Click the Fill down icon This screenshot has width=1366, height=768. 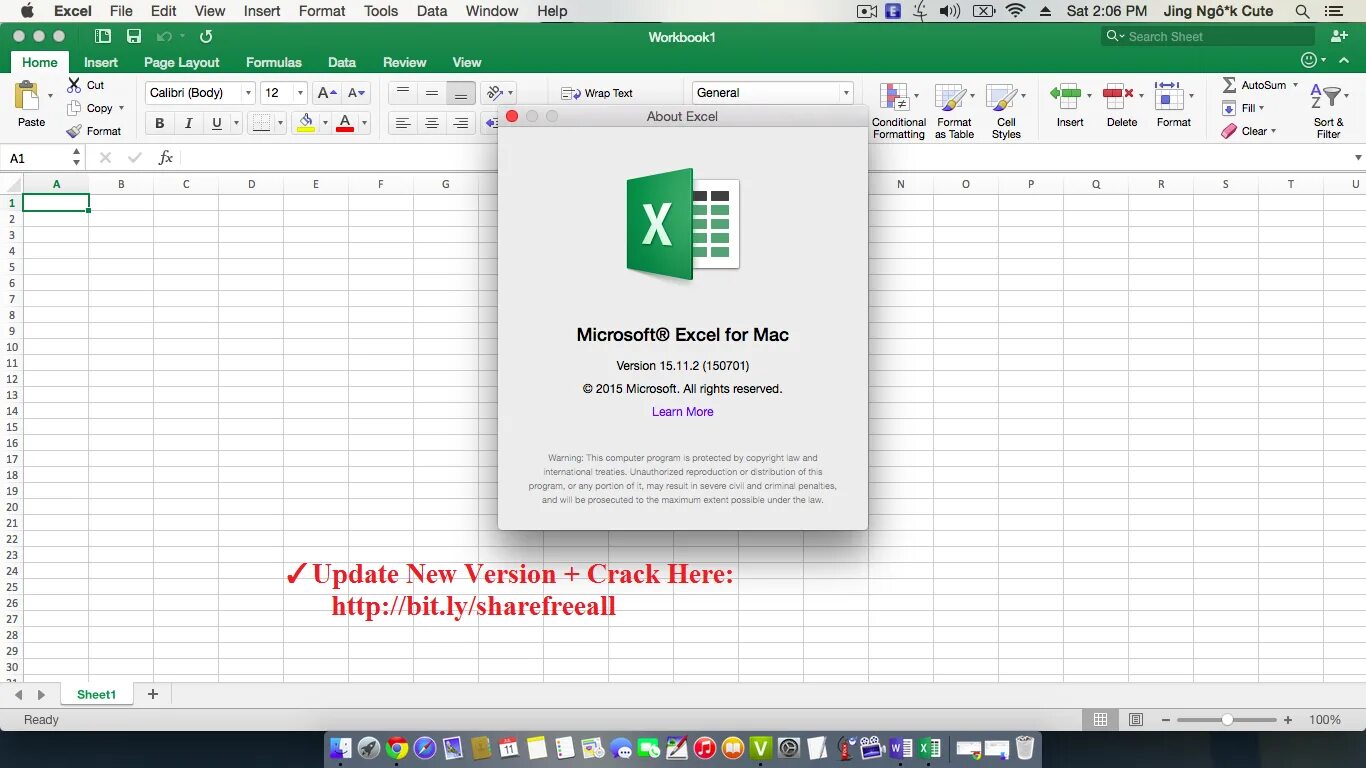pyautogui.click(x=1229, y=108)
